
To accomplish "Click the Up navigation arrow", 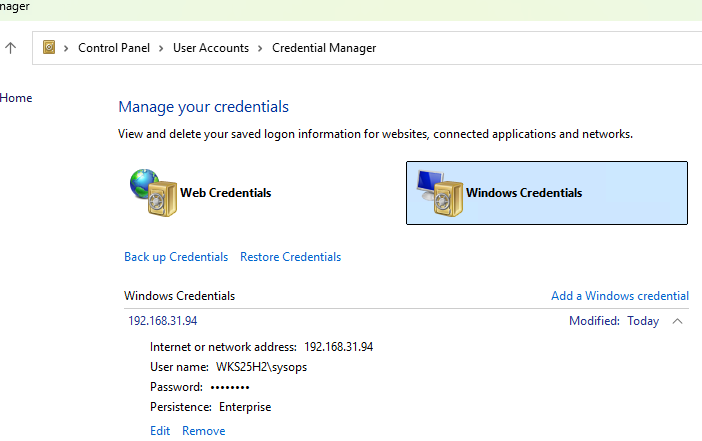I will point(11,47).
